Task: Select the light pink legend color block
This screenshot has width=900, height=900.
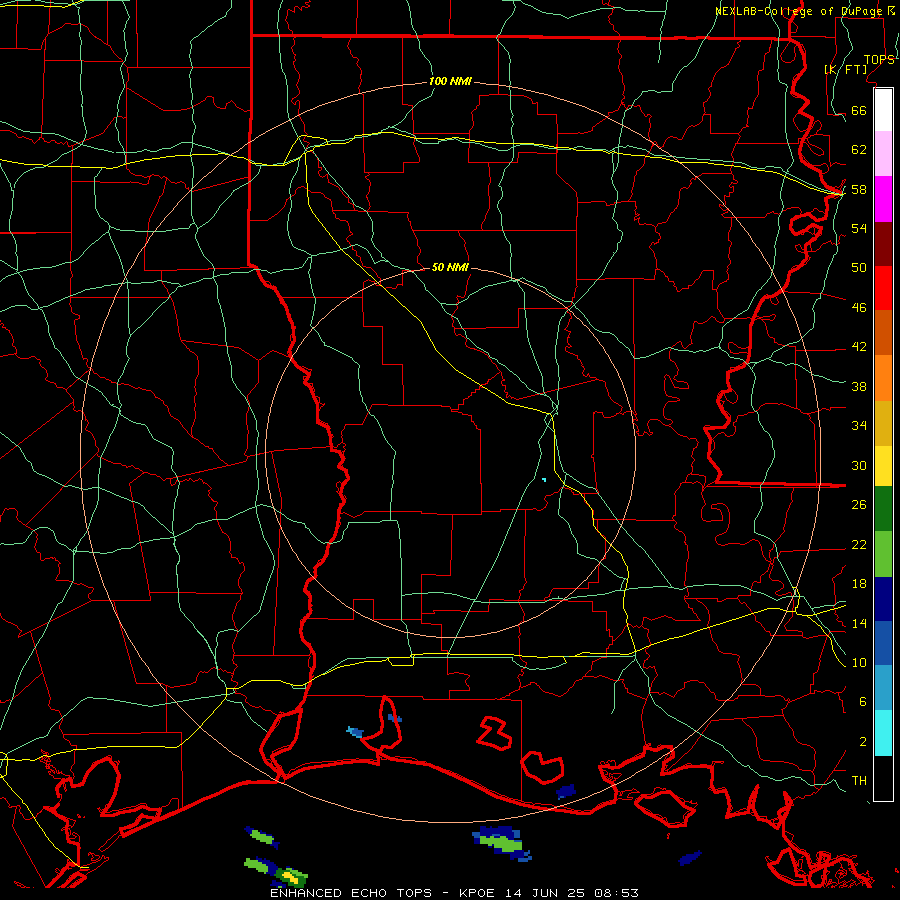Action: [x=883, y=153]
